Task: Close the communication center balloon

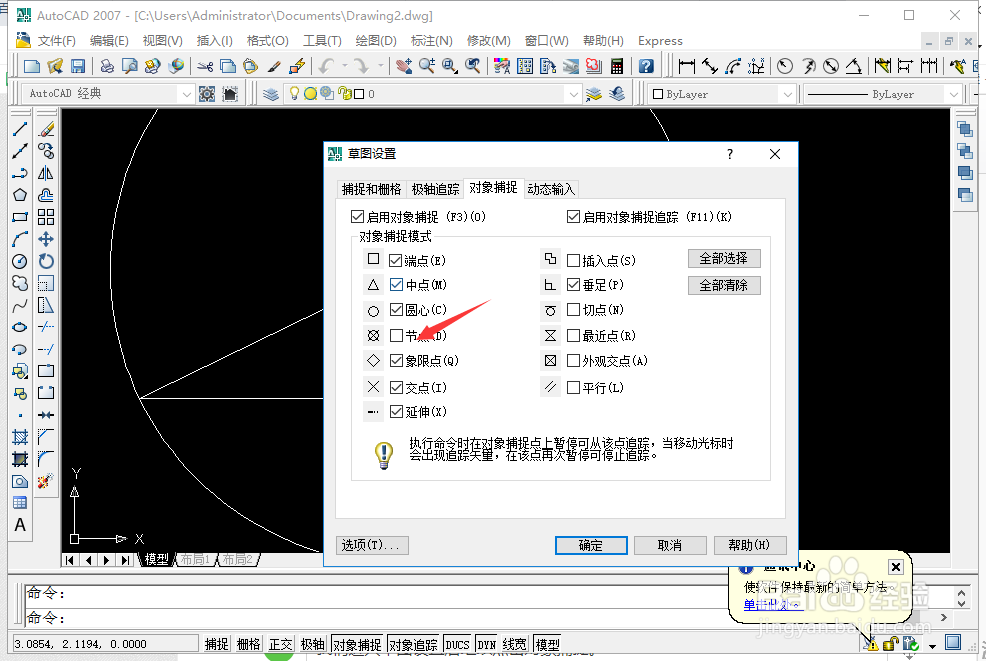Action: [896, 567]
